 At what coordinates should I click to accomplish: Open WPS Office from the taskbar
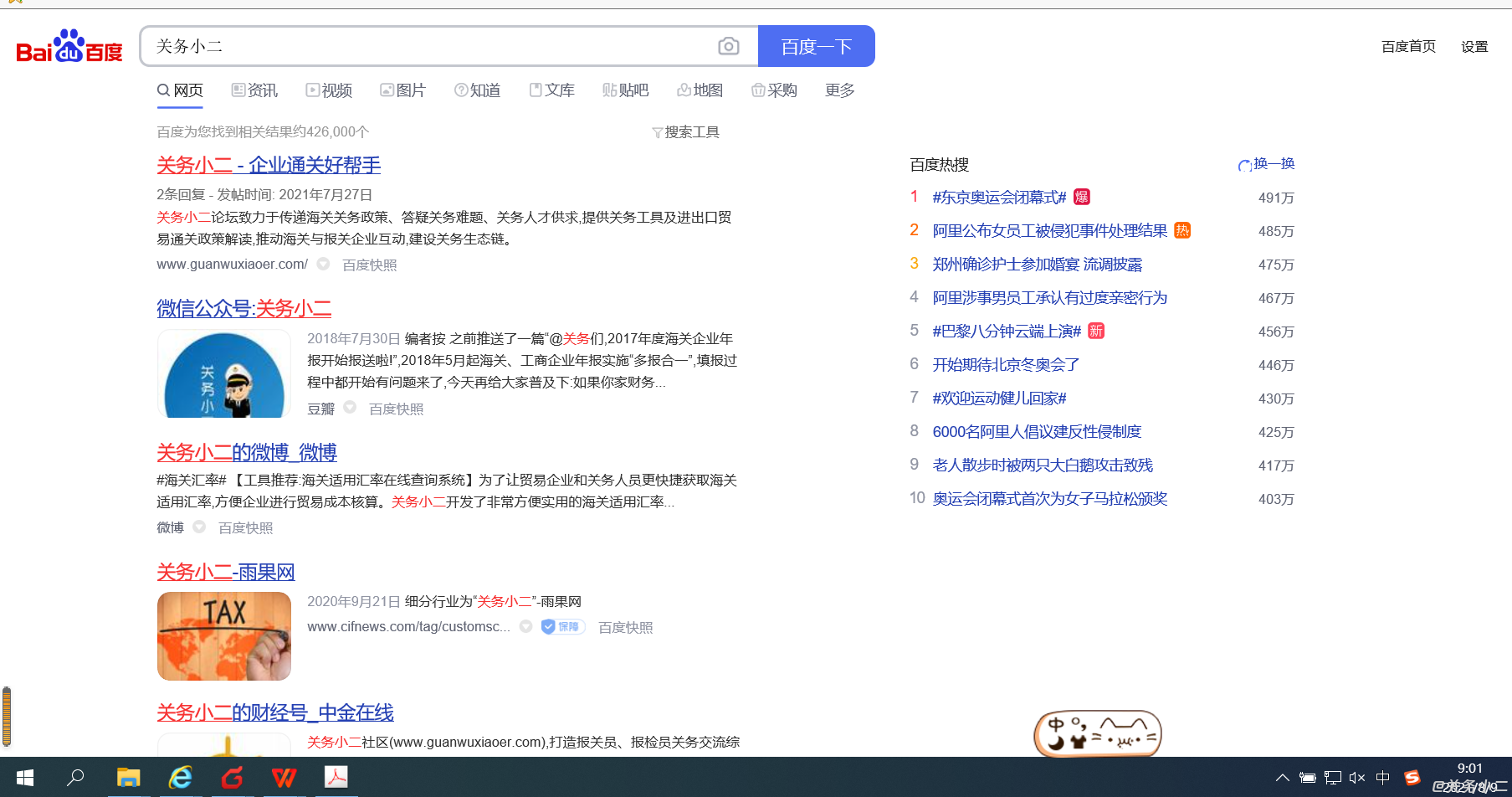click(x=284, y=778)
